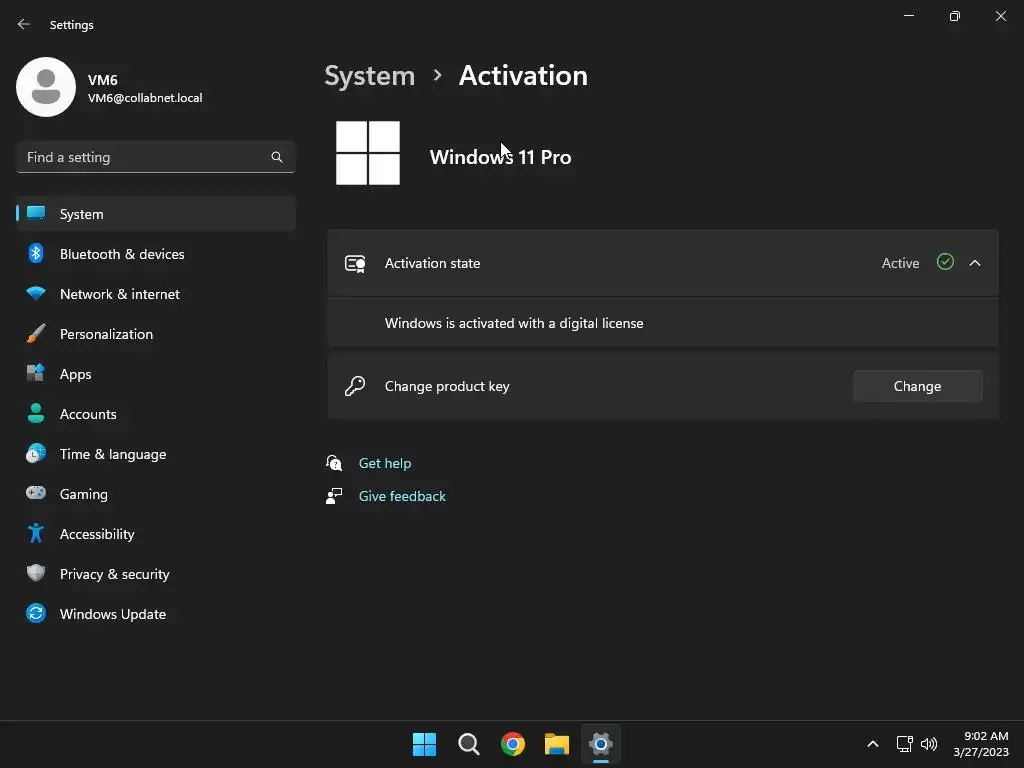Screen dimensions: 1024x768
Task: Click the Windows logo beside Windows 11 Pro
Action: (x=368, y=153)
